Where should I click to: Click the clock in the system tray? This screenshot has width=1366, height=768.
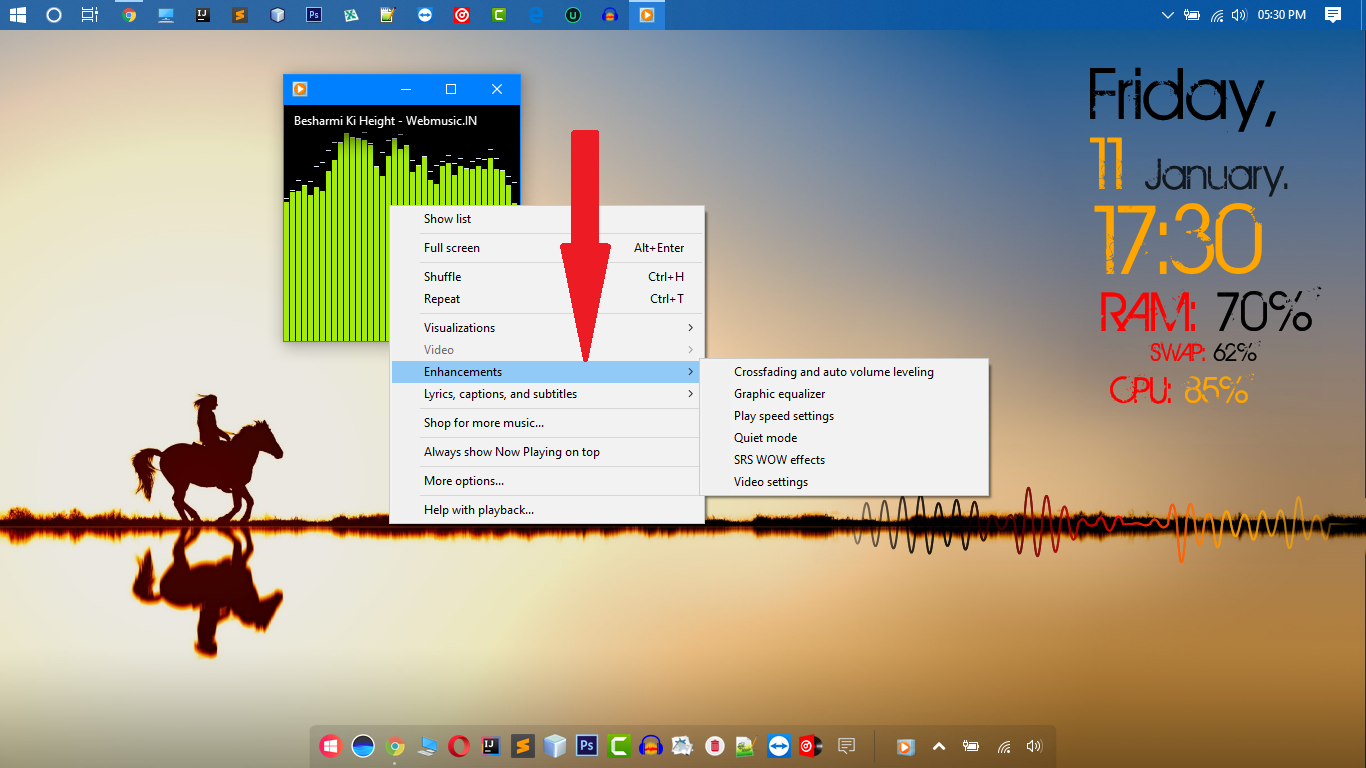[1281, 14]
